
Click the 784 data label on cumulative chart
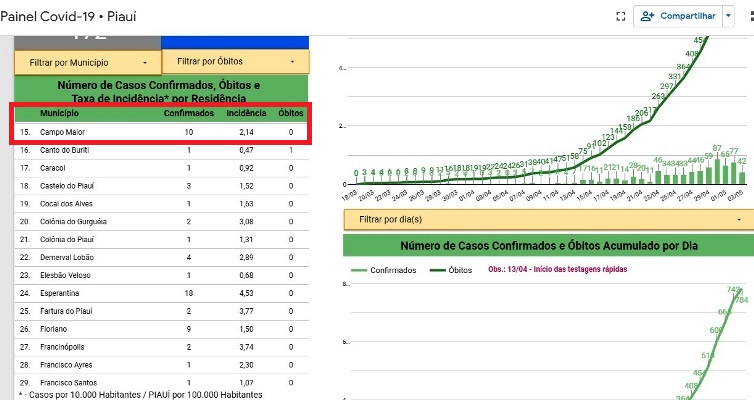[x=741, y=300]
